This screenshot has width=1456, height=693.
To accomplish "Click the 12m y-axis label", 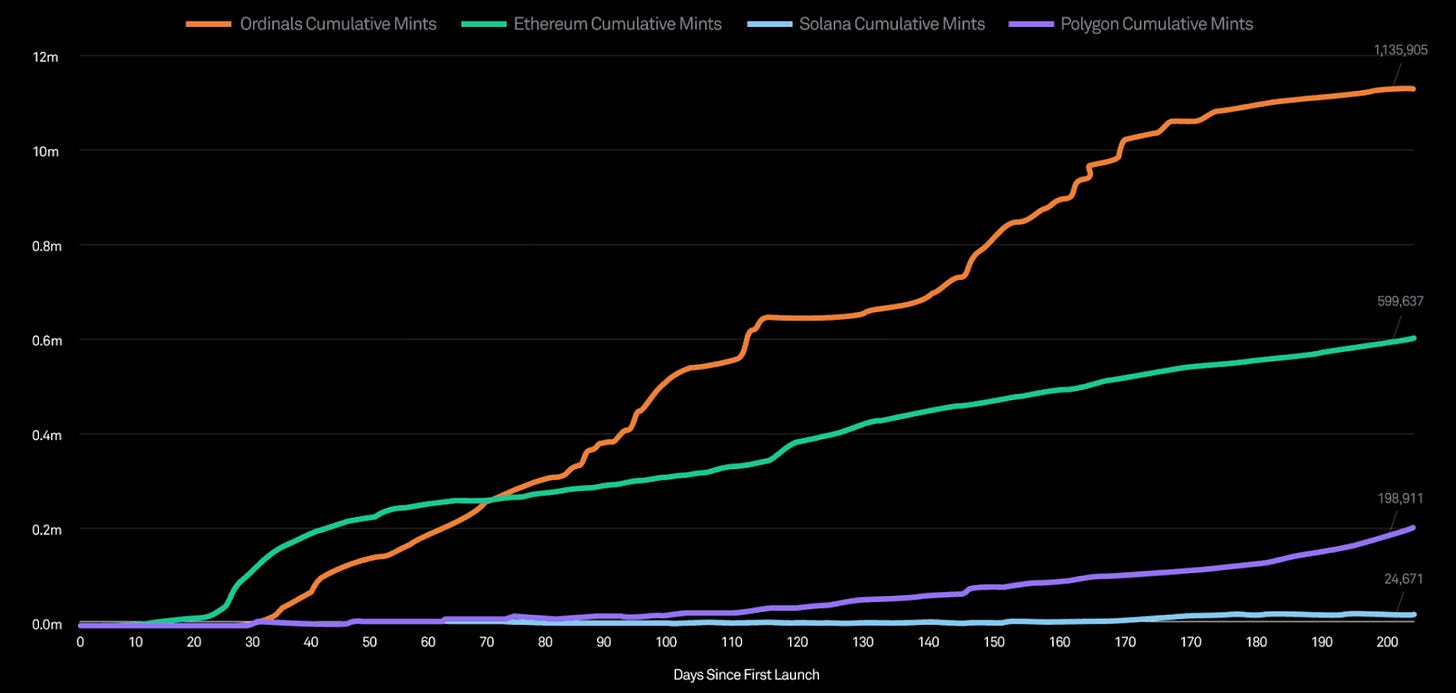I will coord(48,57).
